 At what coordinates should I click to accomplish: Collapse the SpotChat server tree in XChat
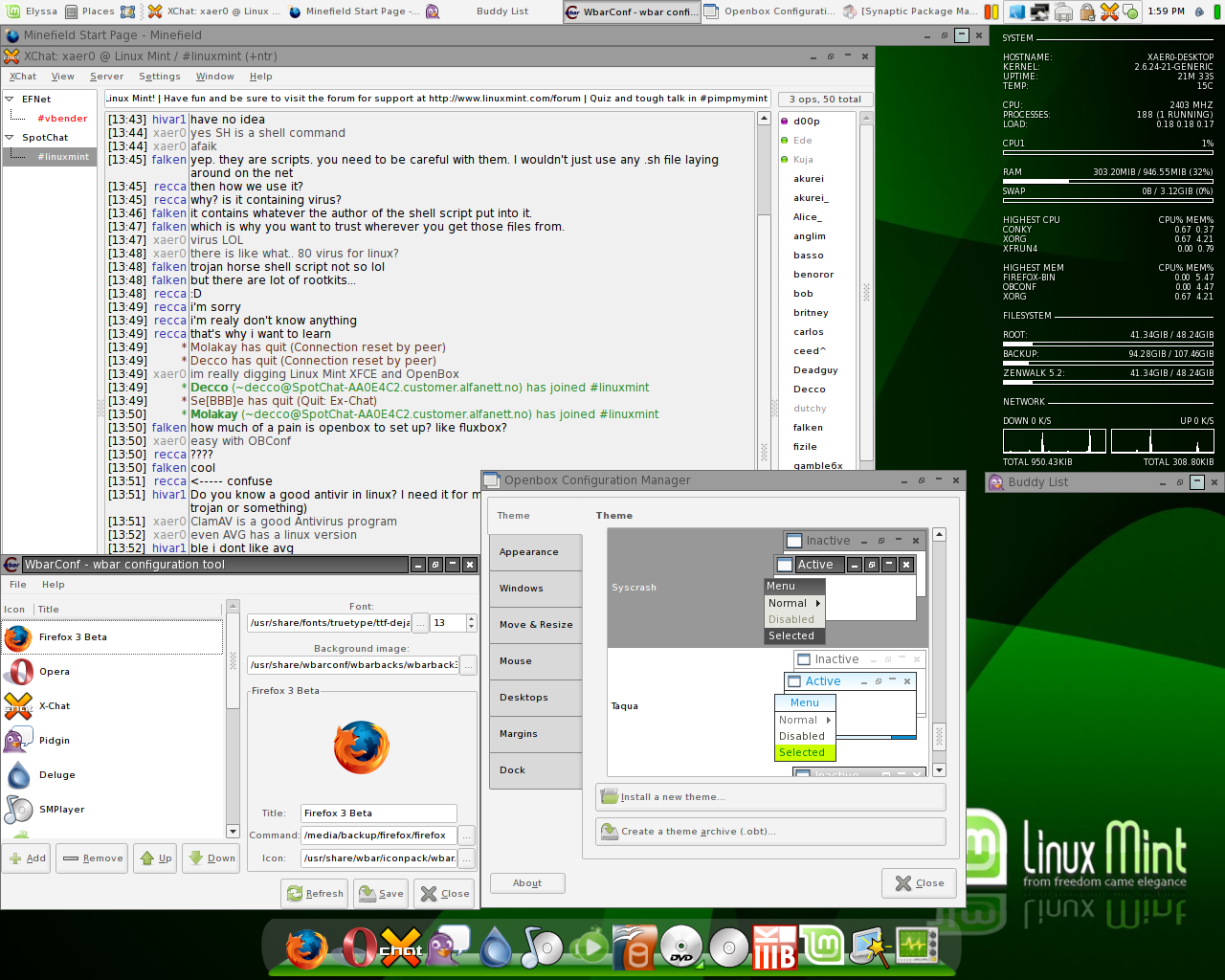tap(10, 137)
